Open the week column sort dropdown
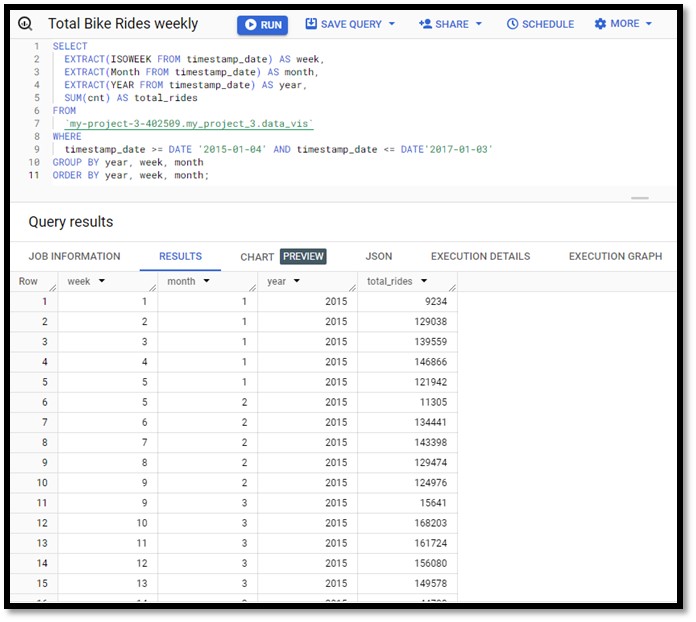This screenshot has width=696, height=622. coord(103,282)
